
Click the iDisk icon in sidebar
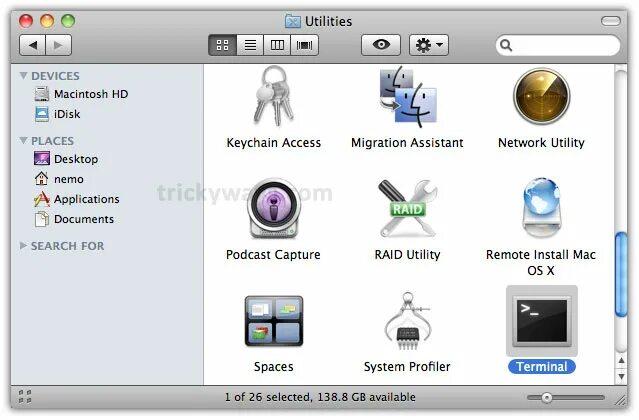click(x=42, y=114)
